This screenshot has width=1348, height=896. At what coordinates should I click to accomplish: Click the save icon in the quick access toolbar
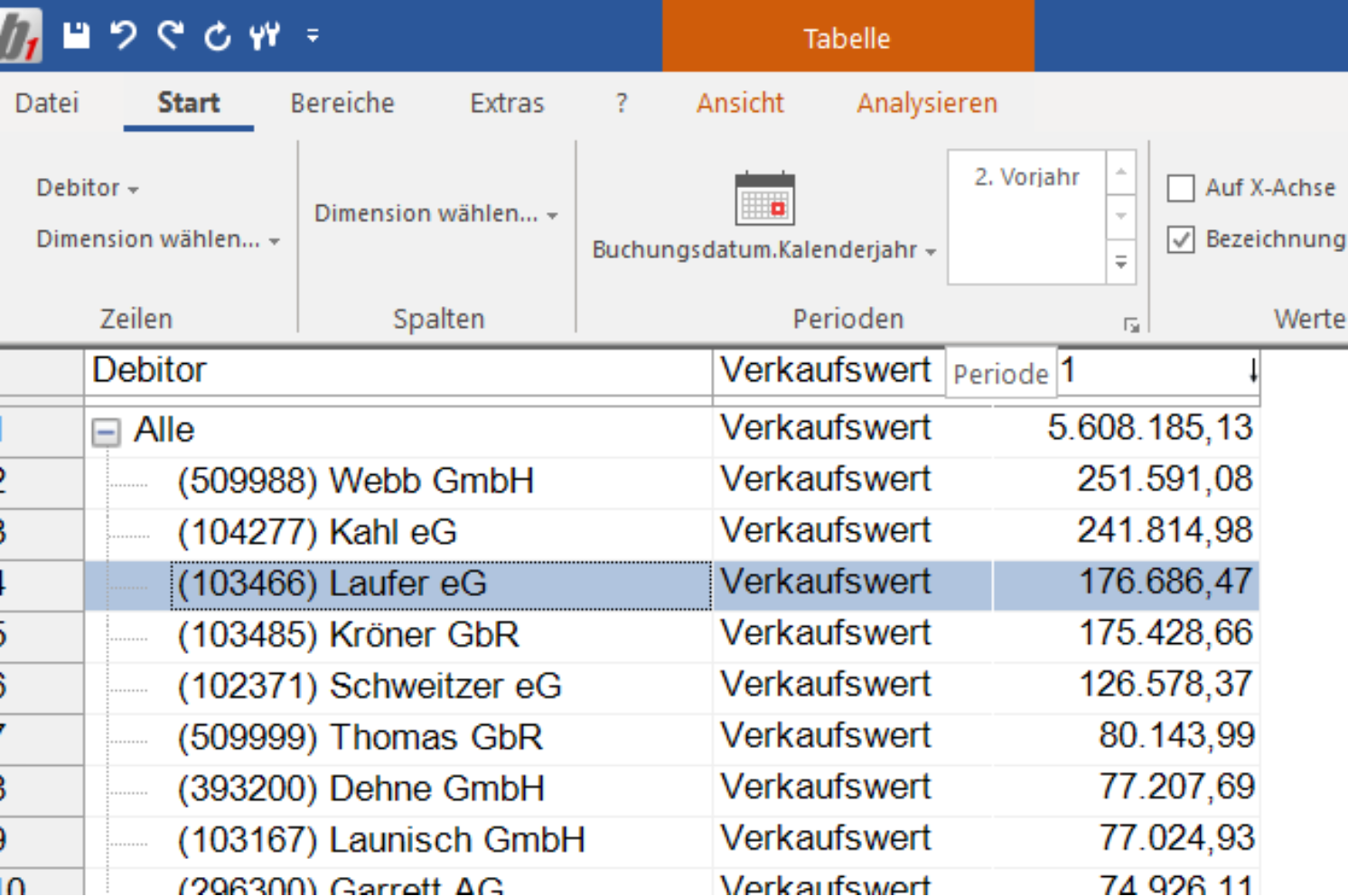click(x=77, y=36)
